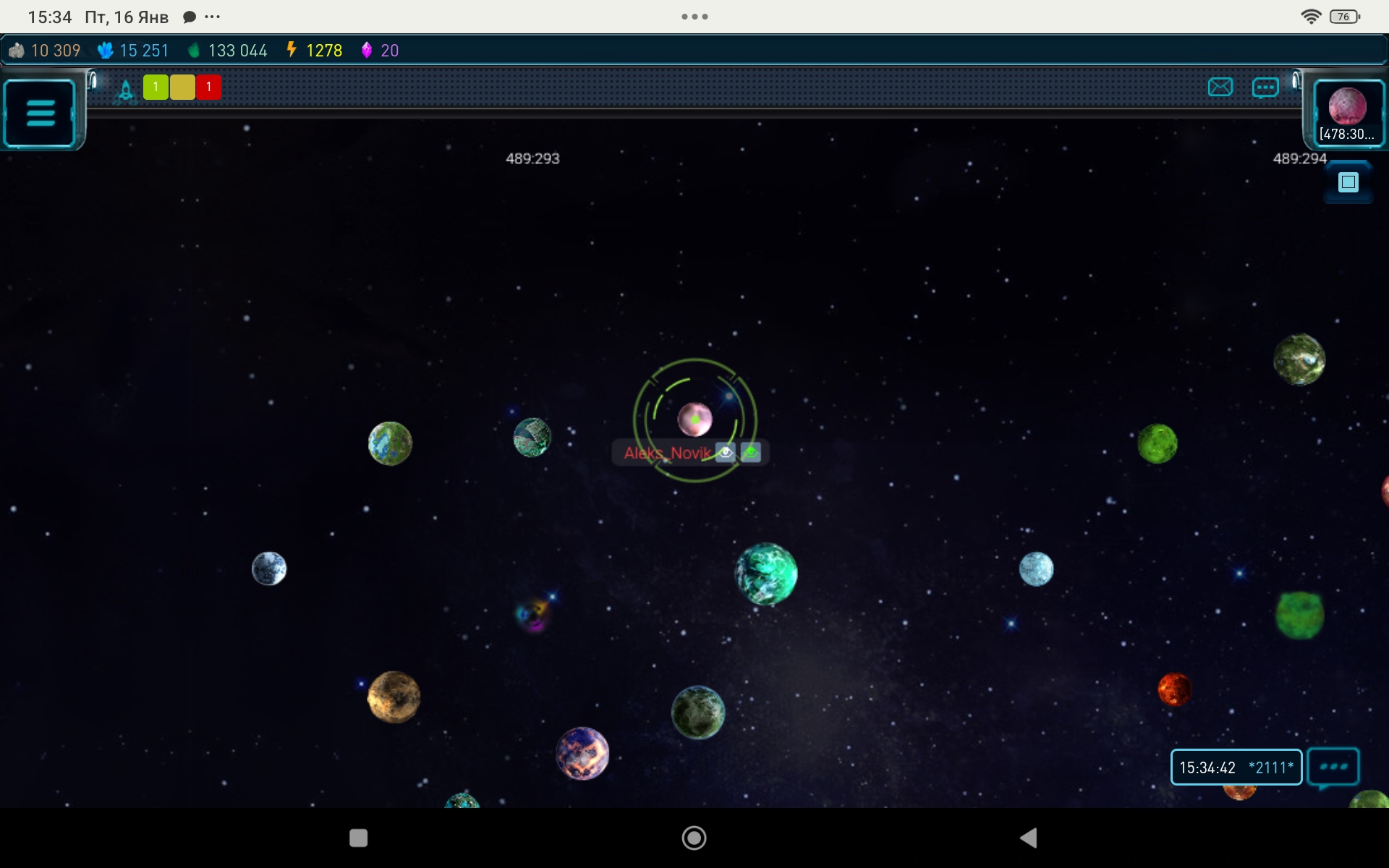Select the pink targeted planet
1389x868 pixels.
click(694, 420)
